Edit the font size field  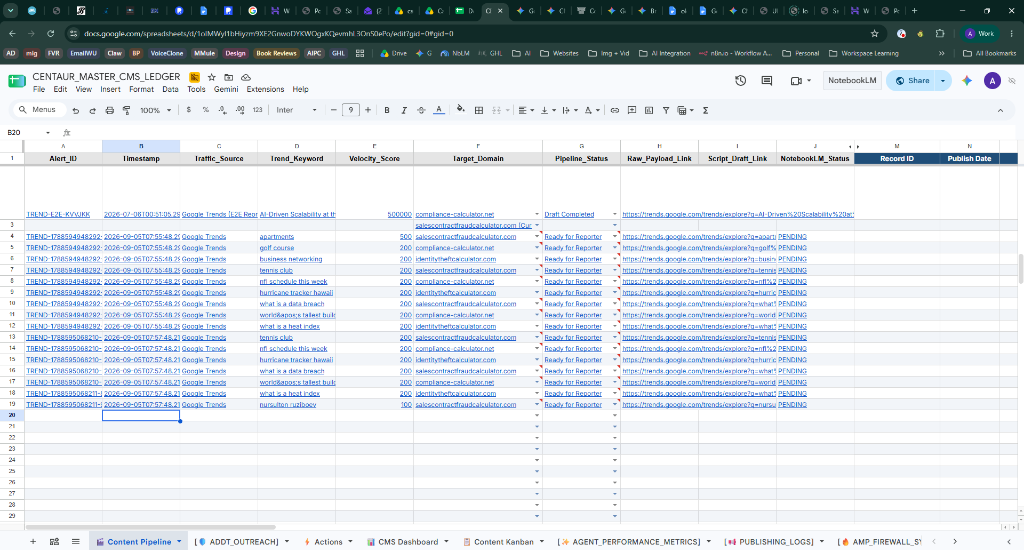pos(351,110)
